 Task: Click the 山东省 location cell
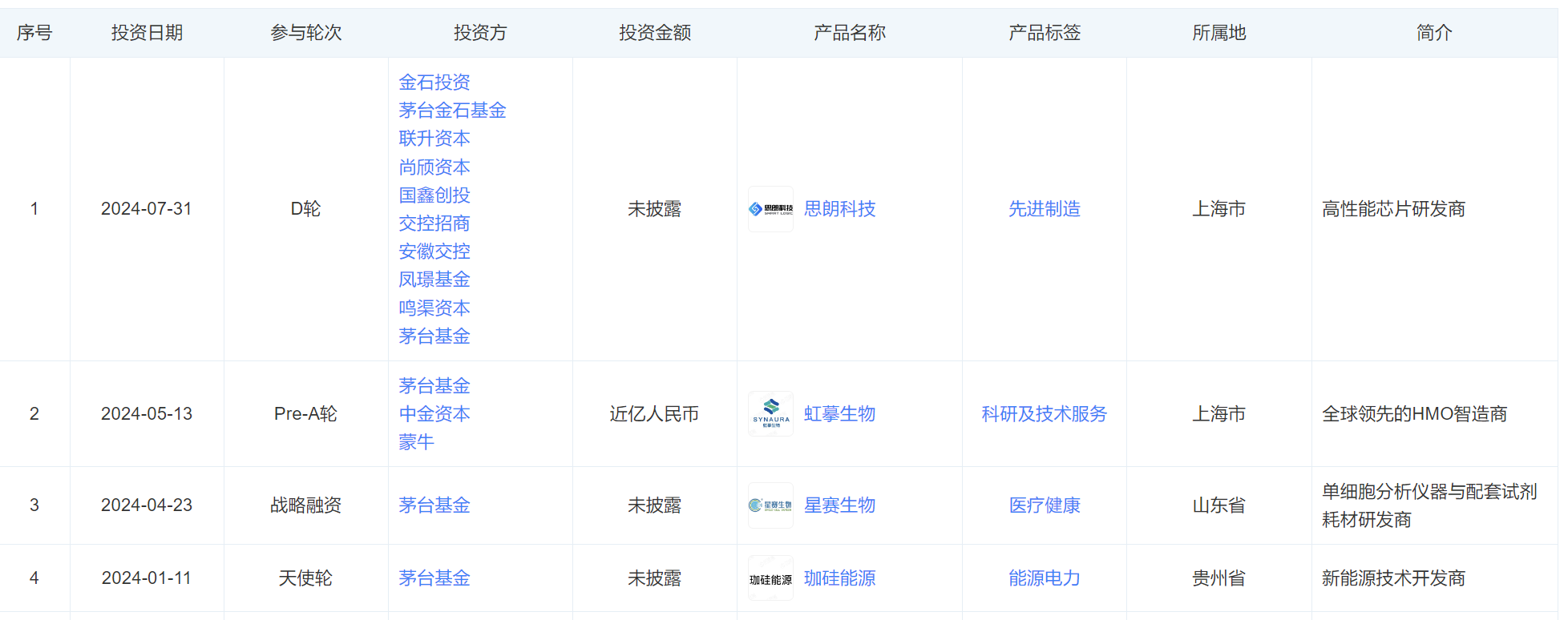point(1218,505)
